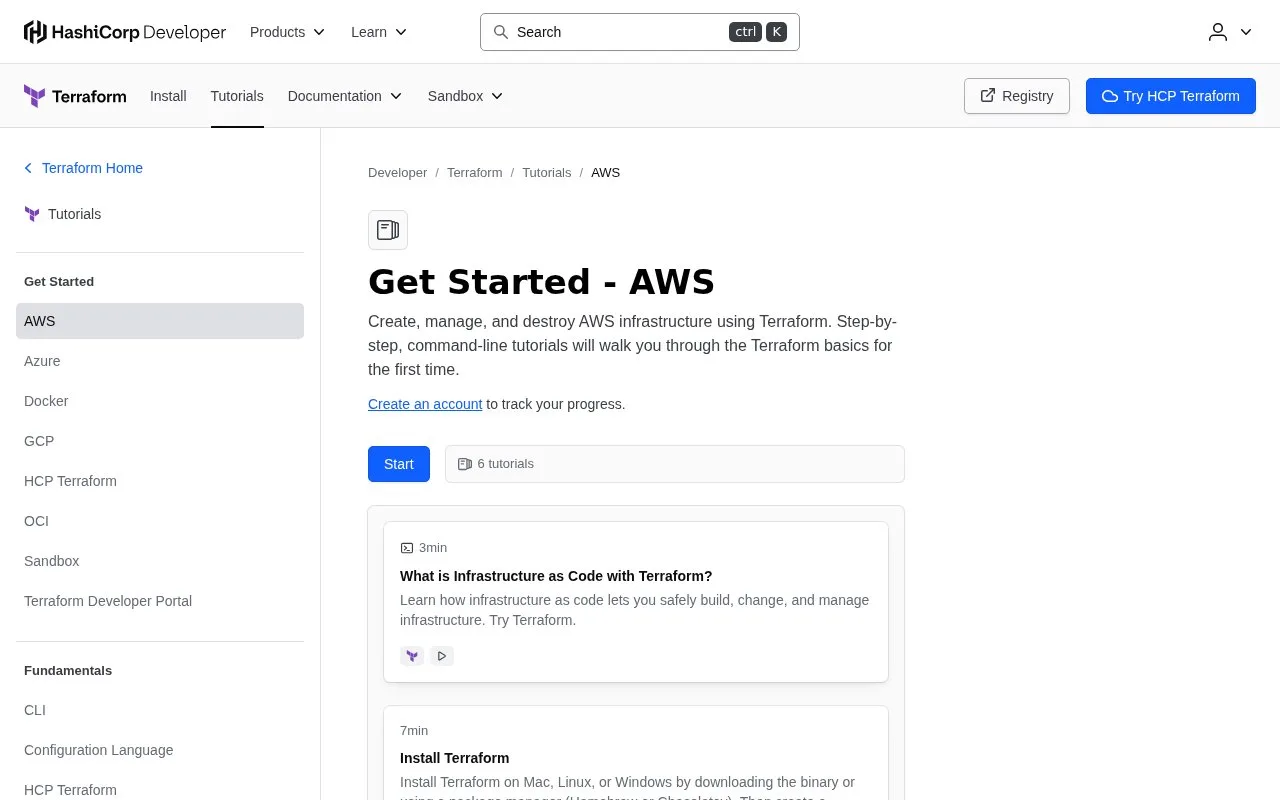Follow the Create an account link
The image size is (1280, 800).
425,404
